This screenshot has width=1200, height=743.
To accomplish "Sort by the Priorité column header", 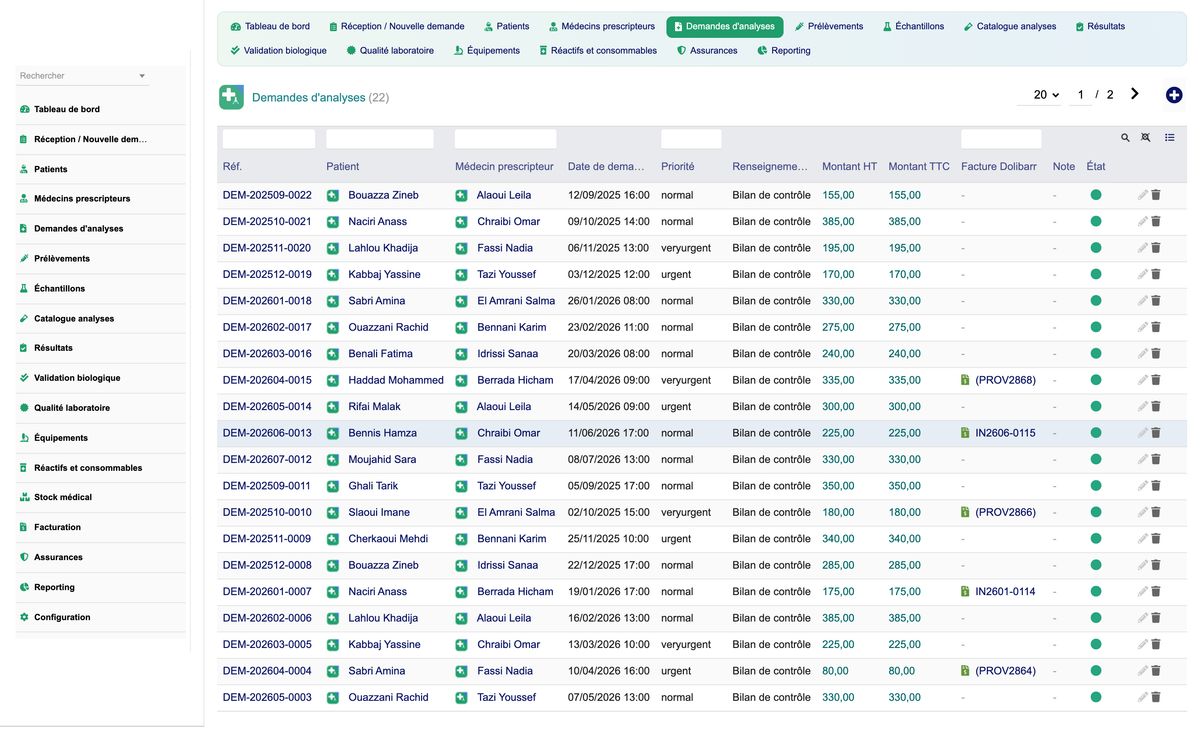I will pyautogui.click(x=677, y=167).
